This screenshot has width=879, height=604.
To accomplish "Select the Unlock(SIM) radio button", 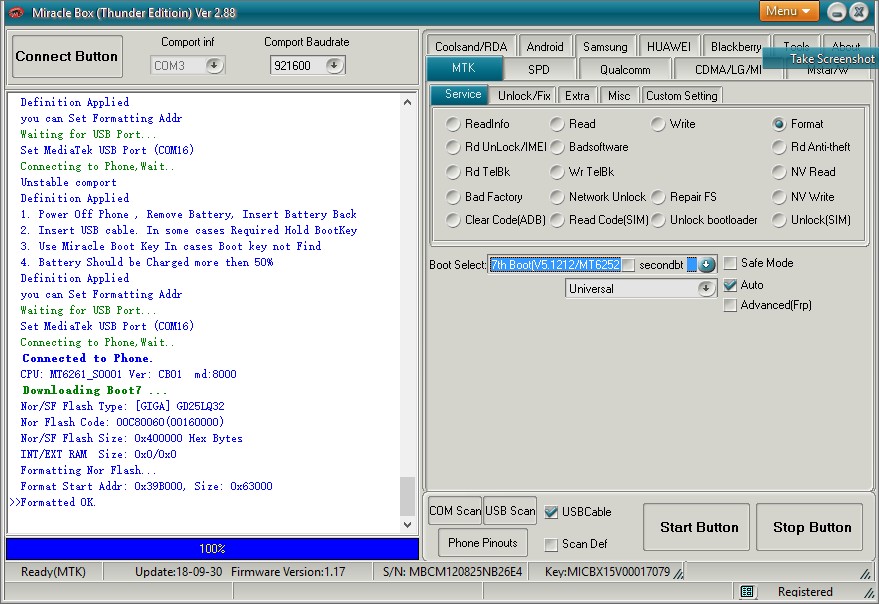I will click(x=779, y=220).
